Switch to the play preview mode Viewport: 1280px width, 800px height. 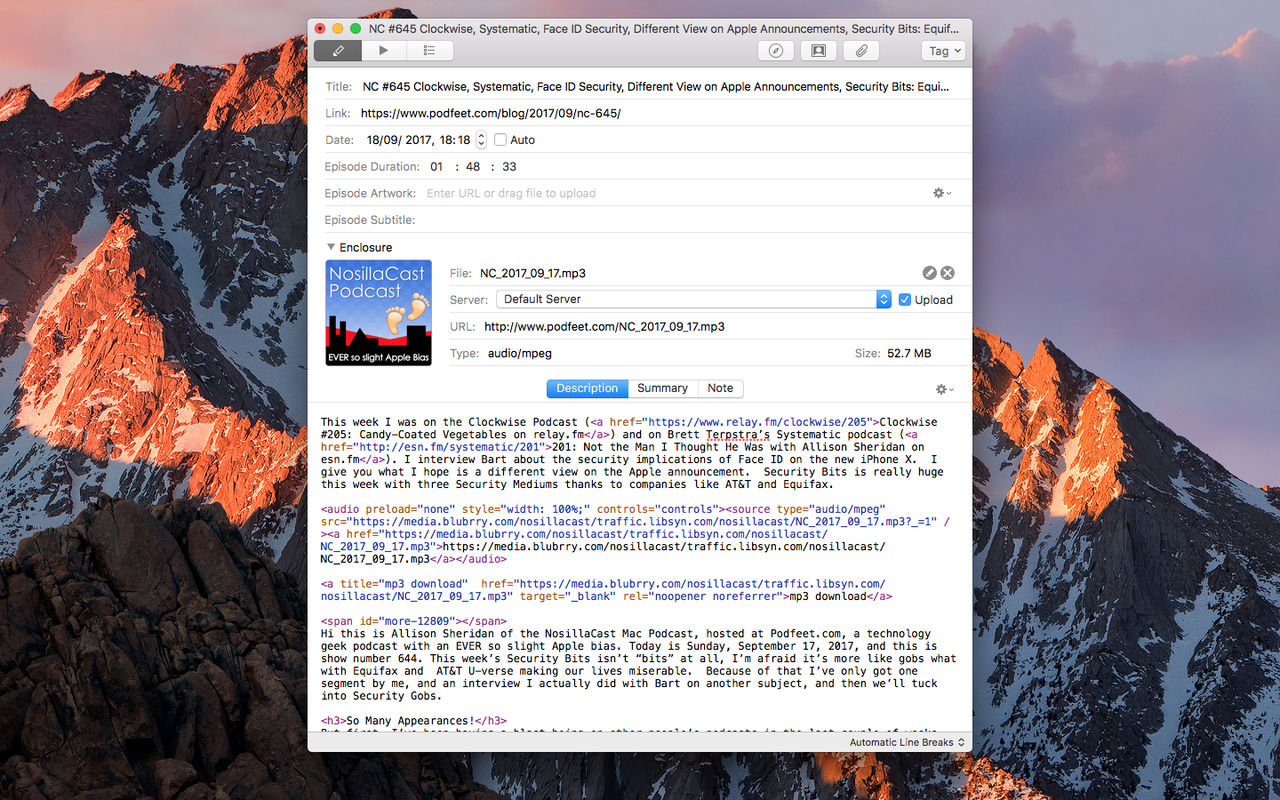click(x=384, y=50)
